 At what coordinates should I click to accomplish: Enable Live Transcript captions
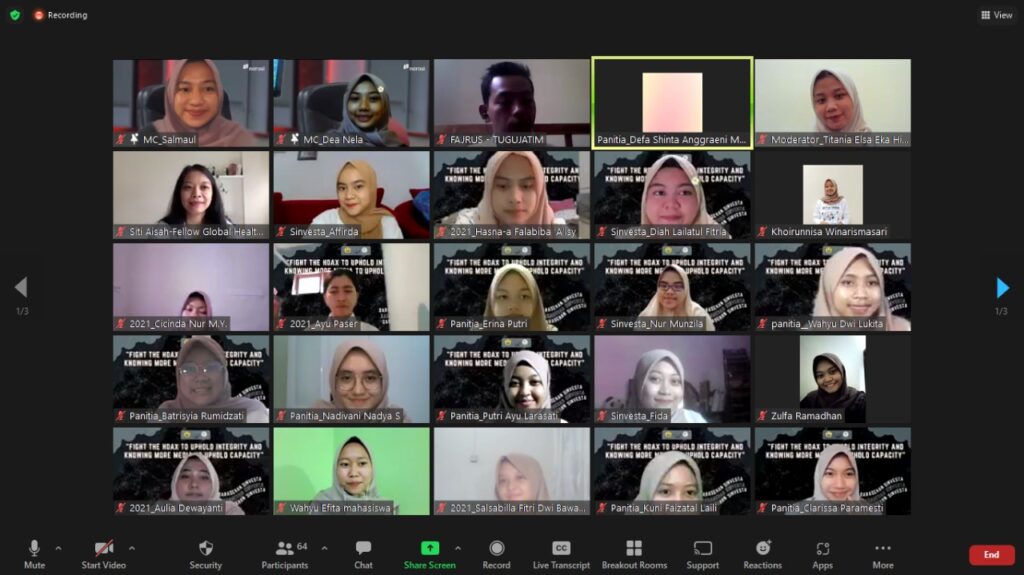[x=561, y=552]
